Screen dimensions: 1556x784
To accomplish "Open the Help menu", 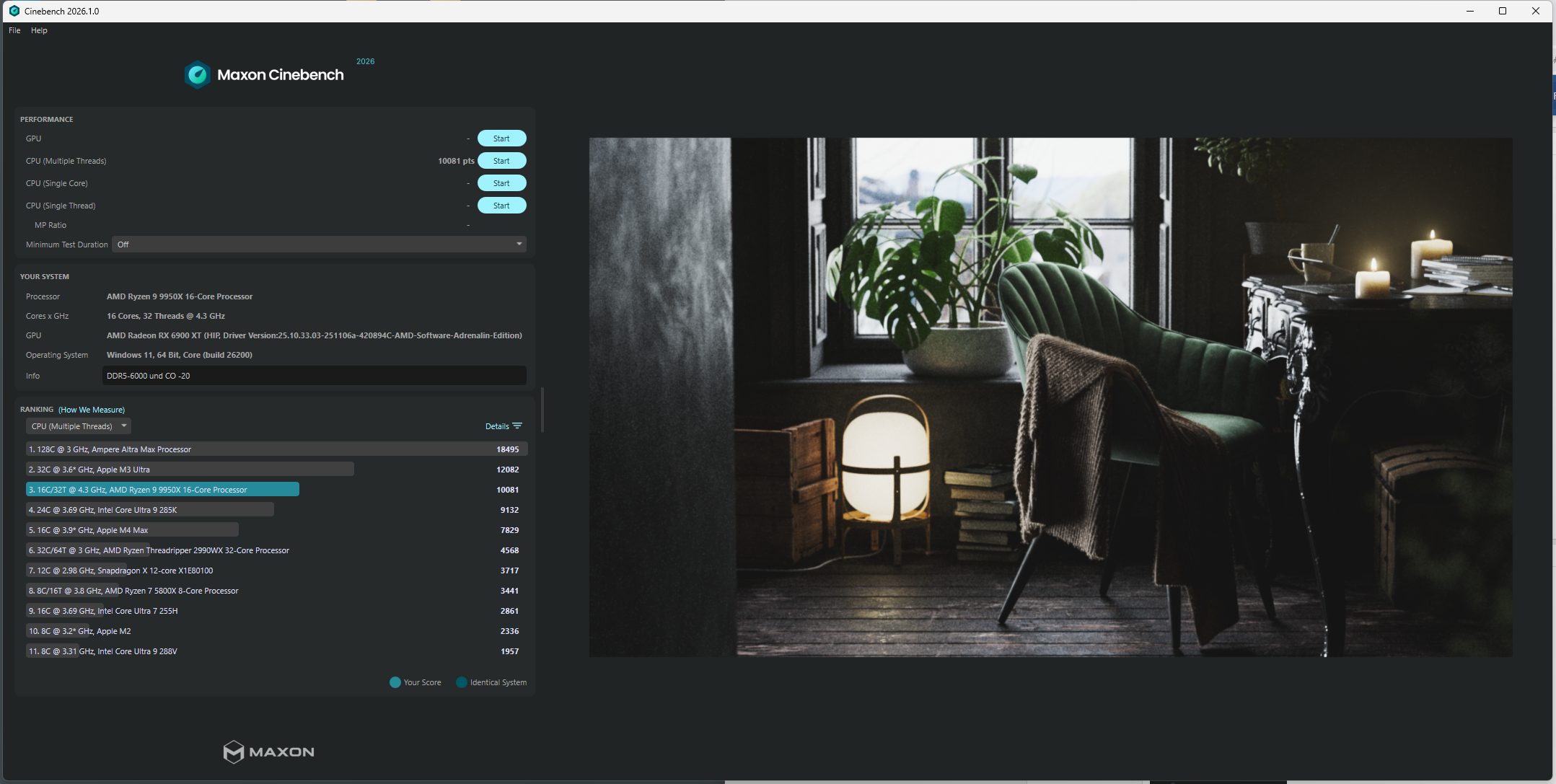I will click(x=39, y=30).
